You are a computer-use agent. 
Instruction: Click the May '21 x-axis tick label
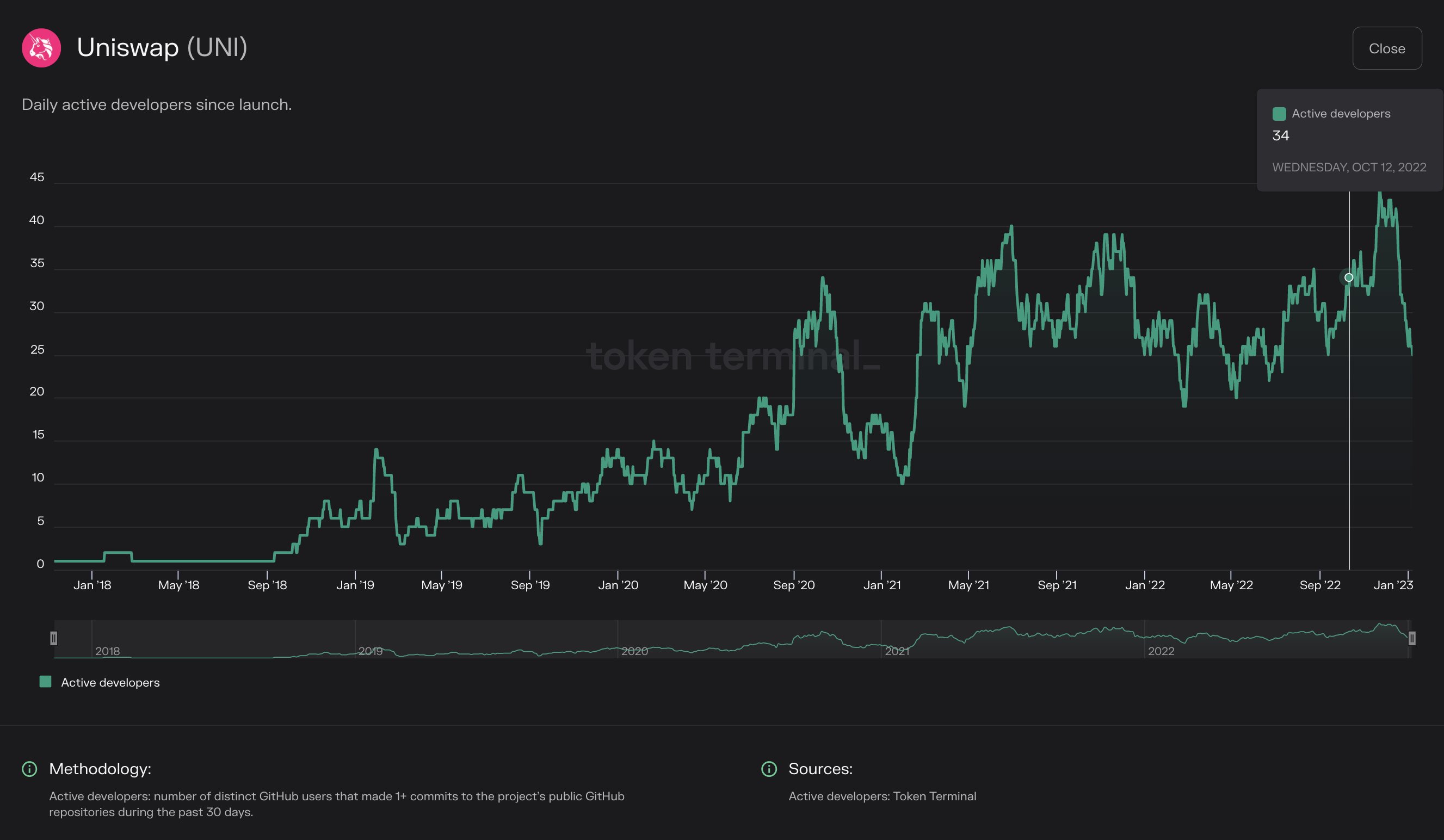click(x=968, y=585)
